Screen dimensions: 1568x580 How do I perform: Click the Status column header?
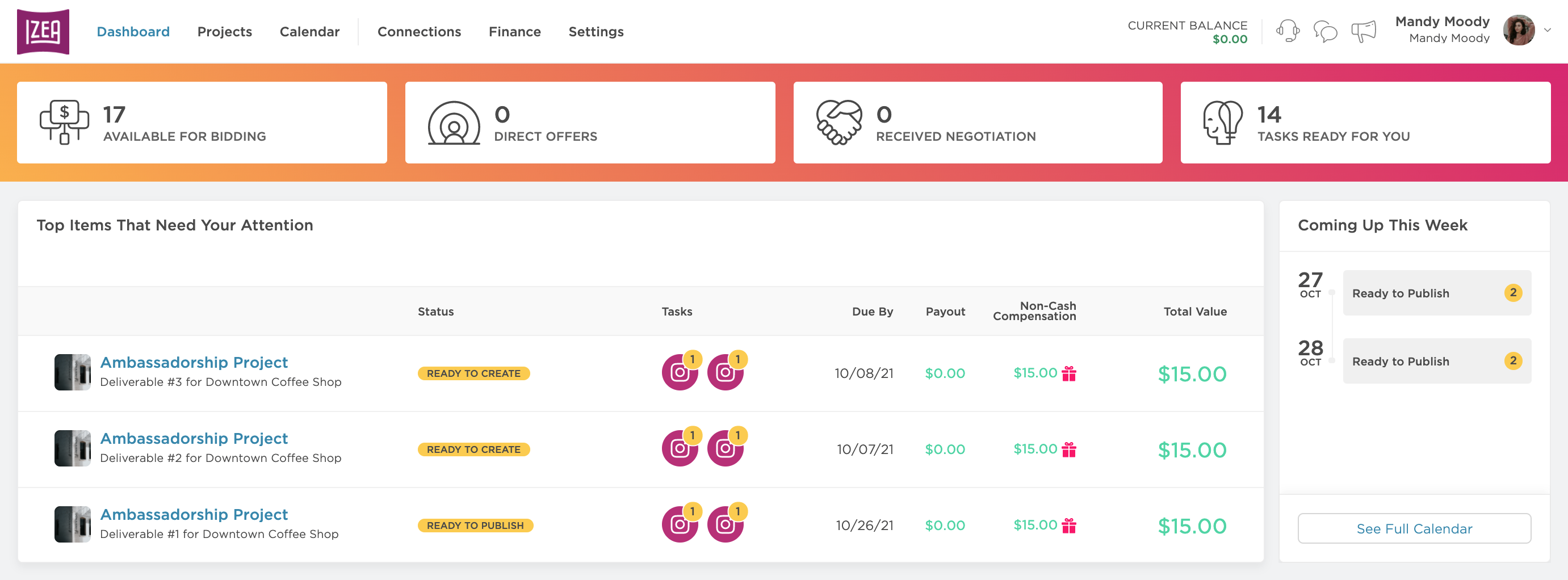[435, 312]
